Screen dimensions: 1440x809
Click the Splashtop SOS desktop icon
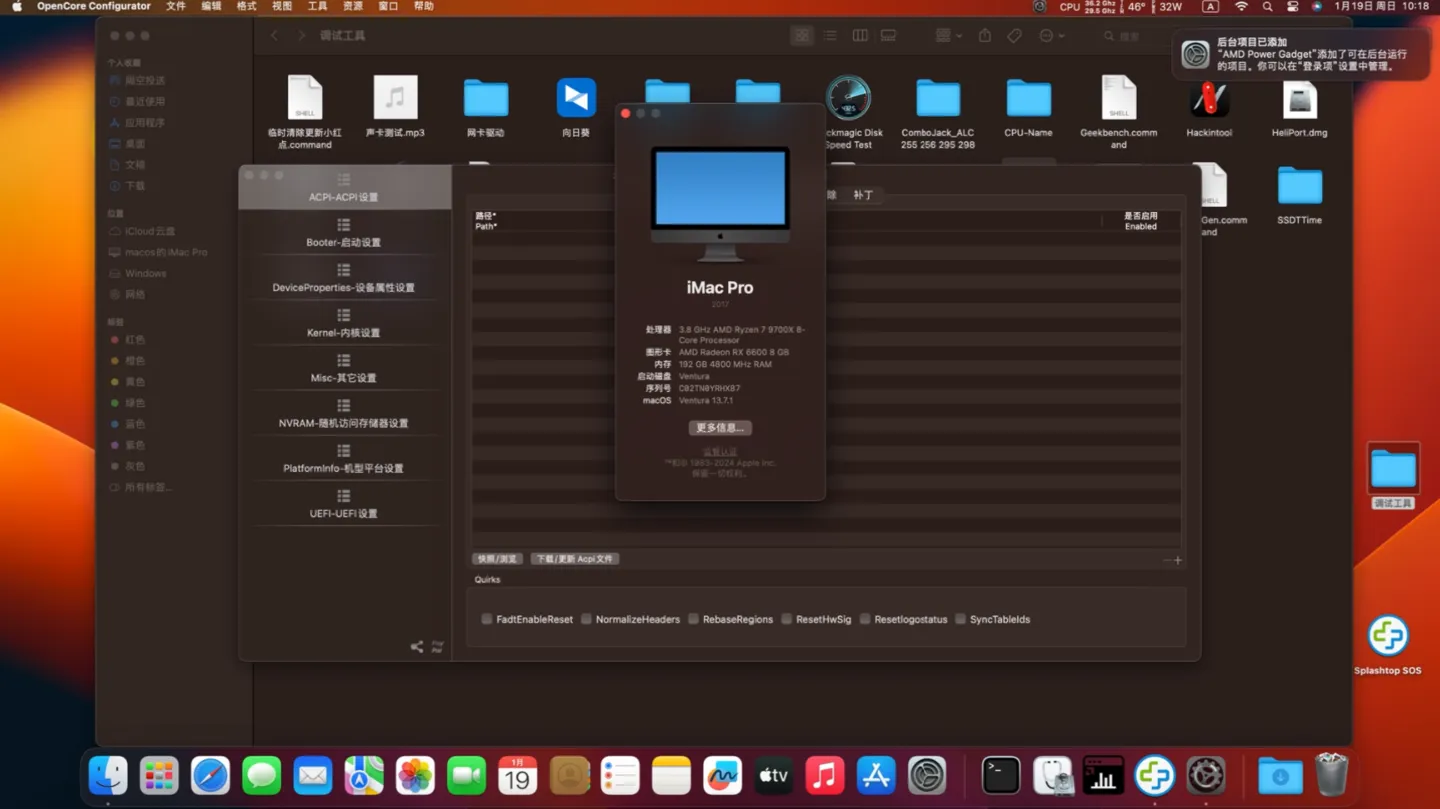[1387, 637]
